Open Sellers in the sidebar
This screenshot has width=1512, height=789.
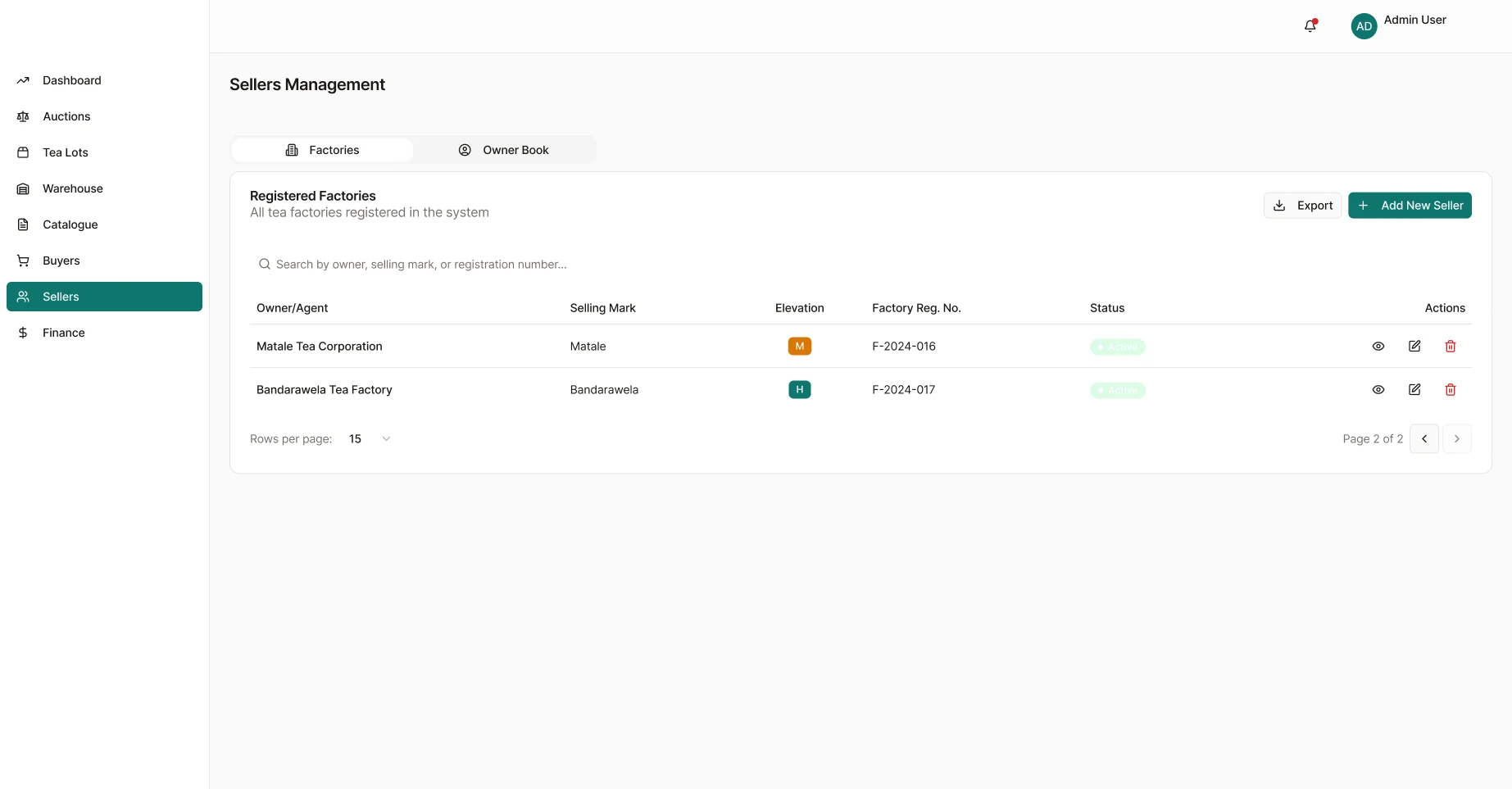pos(104,297)
